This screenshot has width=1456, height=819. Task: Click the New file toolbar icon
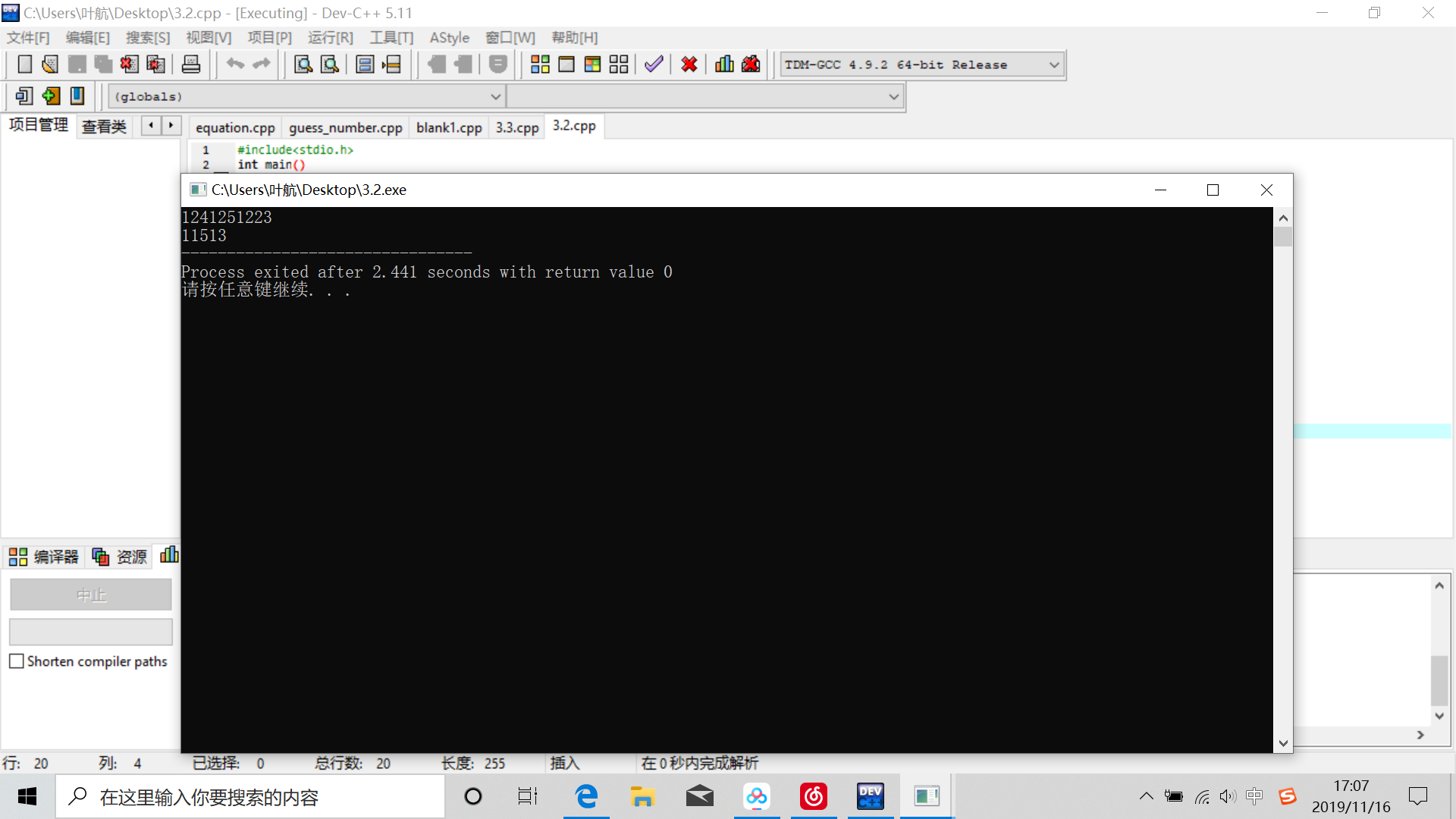(24, 64)
